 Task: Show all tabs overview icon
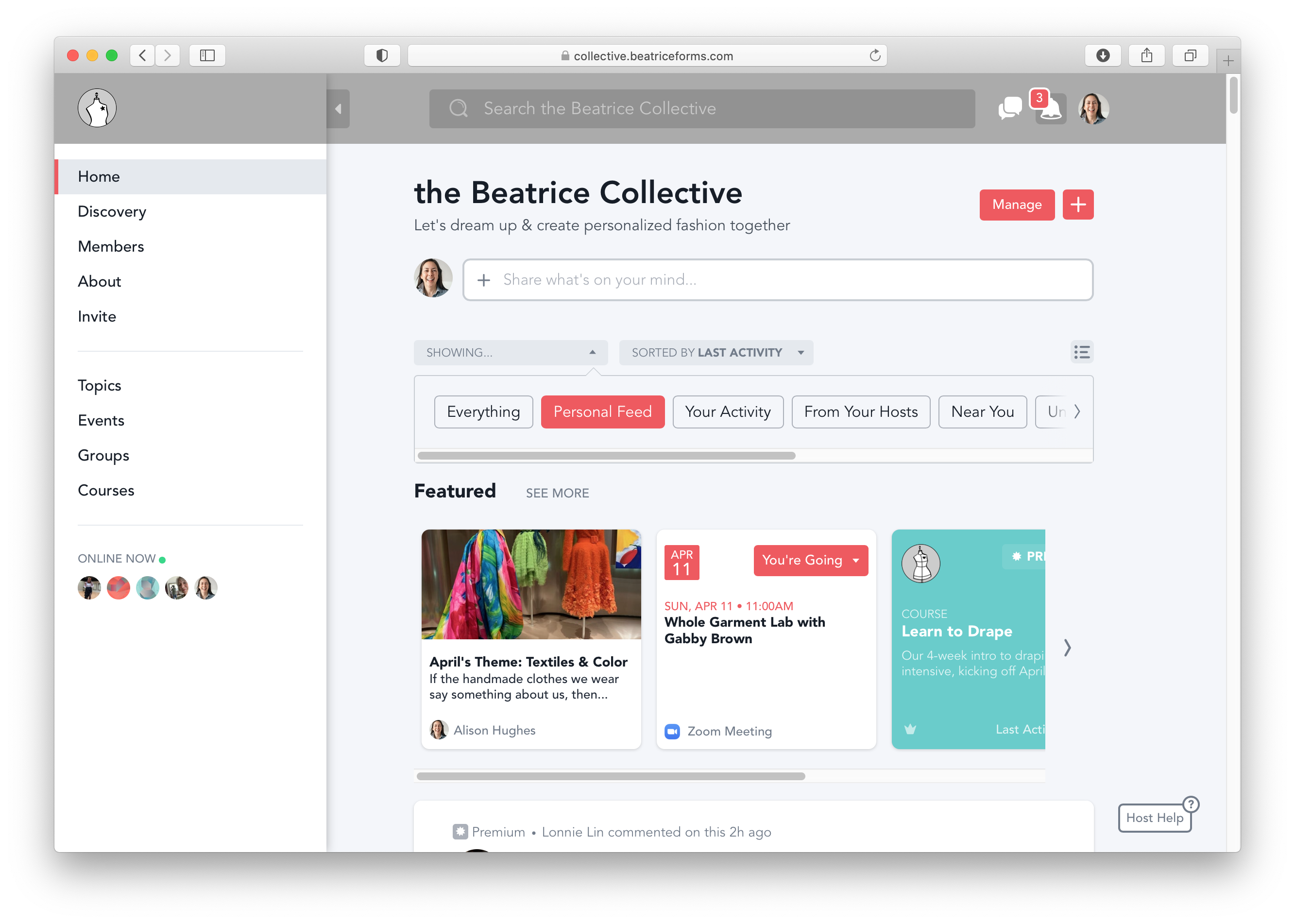click(1190, 55)
